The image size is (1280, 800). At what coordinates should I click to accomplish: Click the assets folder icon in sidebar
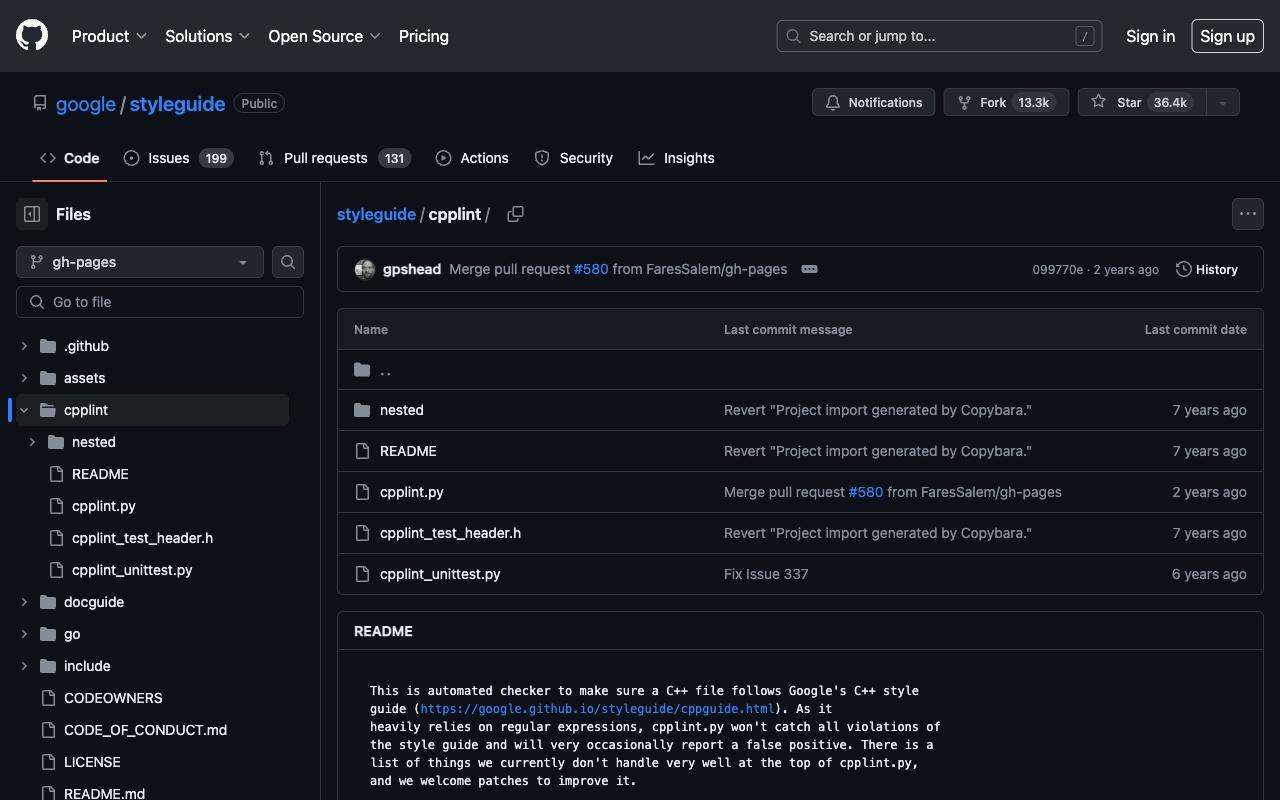tap(48, 378)
